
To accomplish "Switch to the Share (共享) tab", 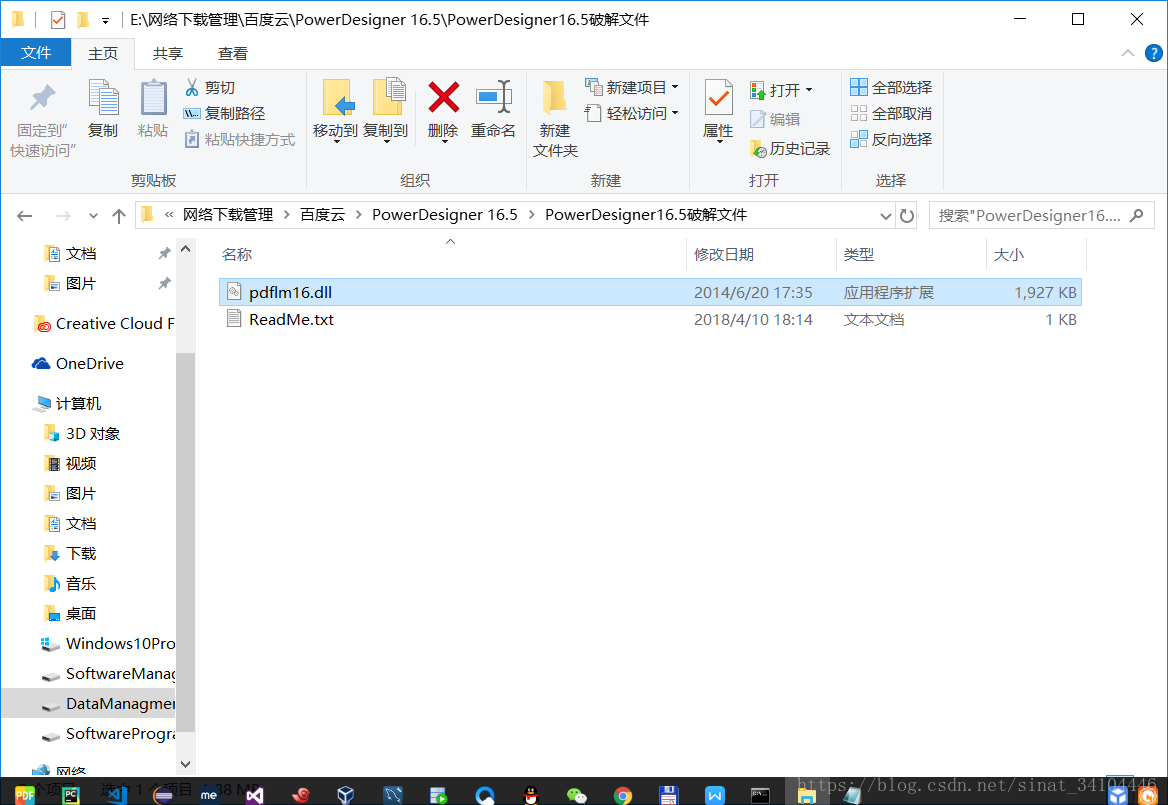I will (168, 54).
